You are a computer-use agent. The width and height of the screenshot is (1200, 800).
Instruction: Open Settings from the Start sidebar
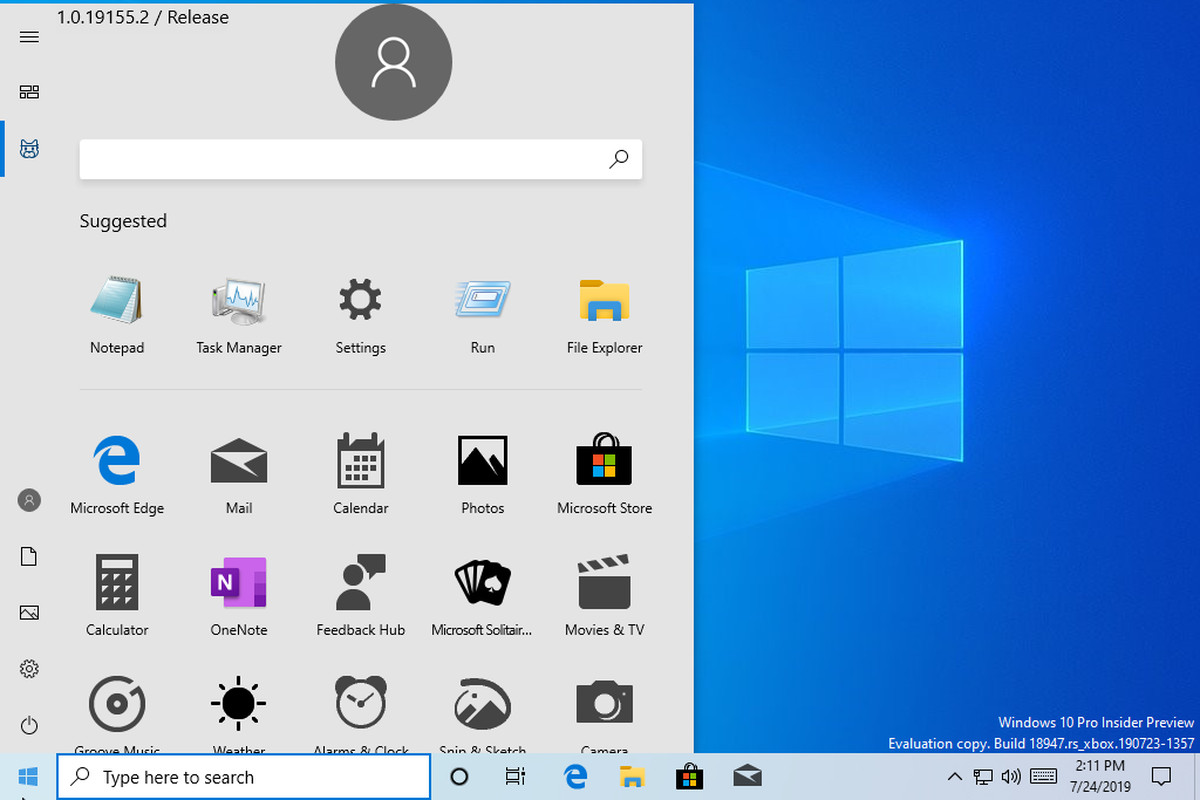point(29,669)
